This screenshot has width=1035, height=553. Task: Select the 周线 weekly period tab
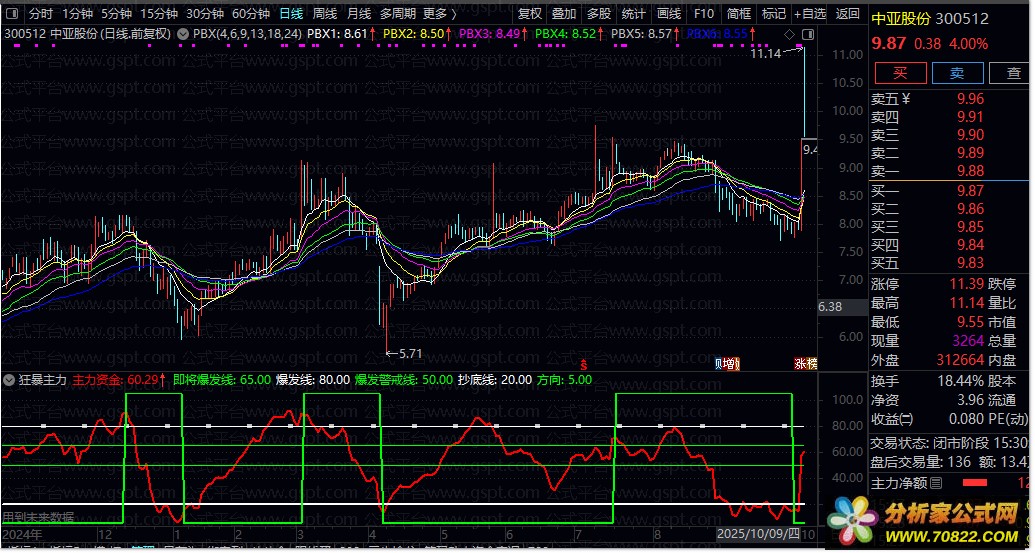(x=325, y=14)
